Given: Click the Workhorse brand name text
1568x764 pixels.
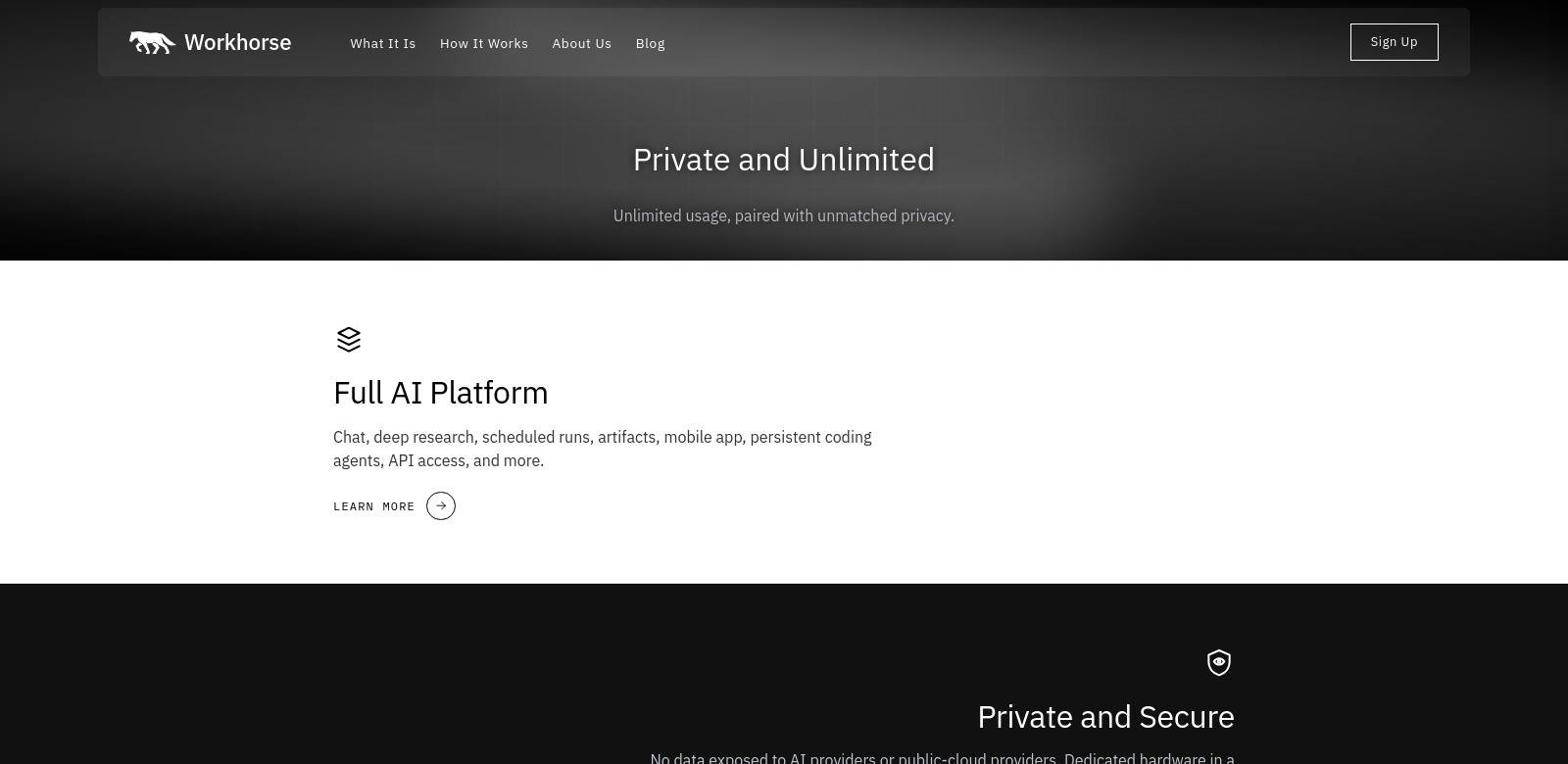Looking at the screenshot, I should 238,42.
